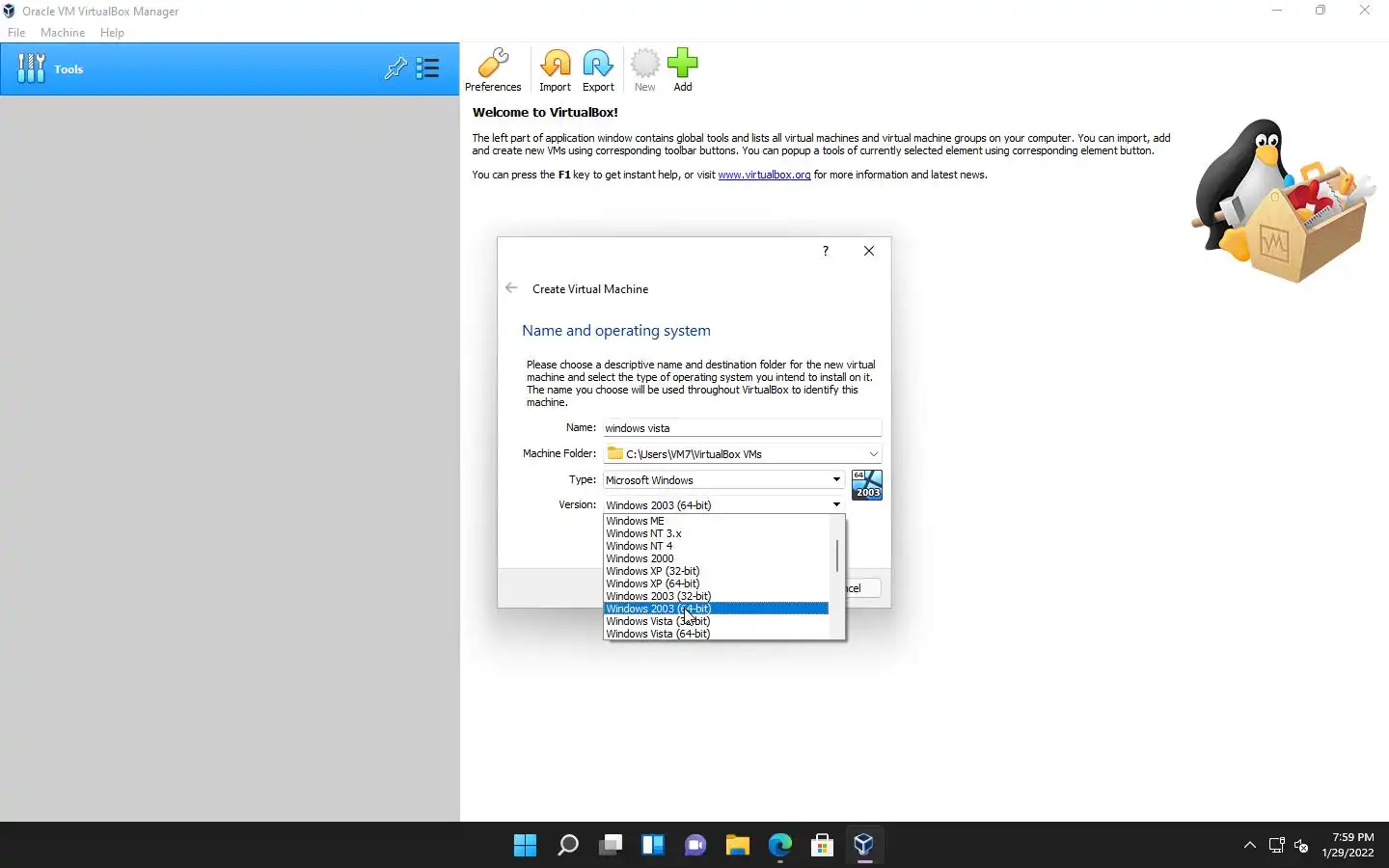Viewport: 1389px width, 868px height.
Task: Open Chat icon on taskbar
Action: 695,846
